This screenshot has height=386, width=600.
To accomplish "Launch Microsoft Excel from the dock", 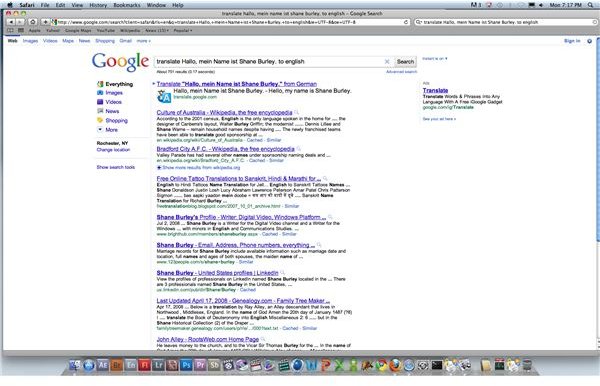I will coord(339,366).
